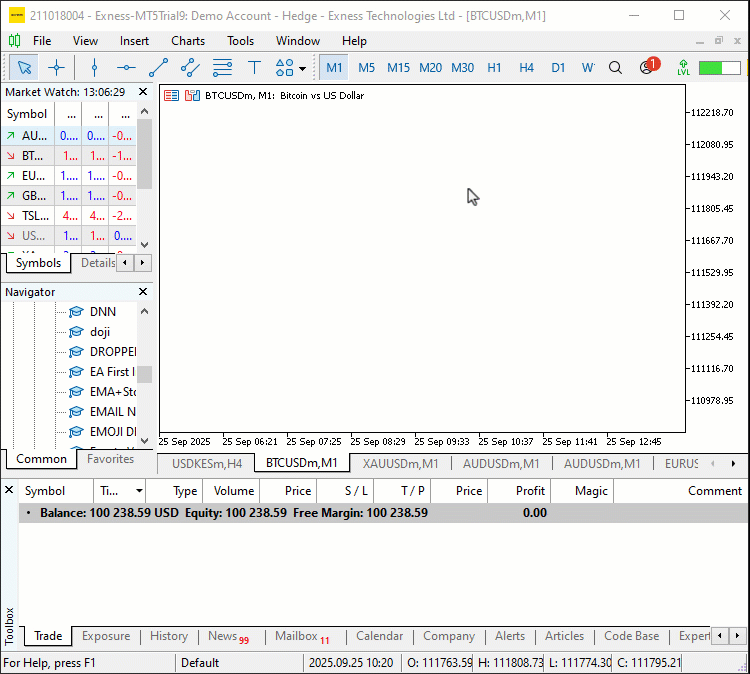Select the text label tool

click(x=254, y=67)
